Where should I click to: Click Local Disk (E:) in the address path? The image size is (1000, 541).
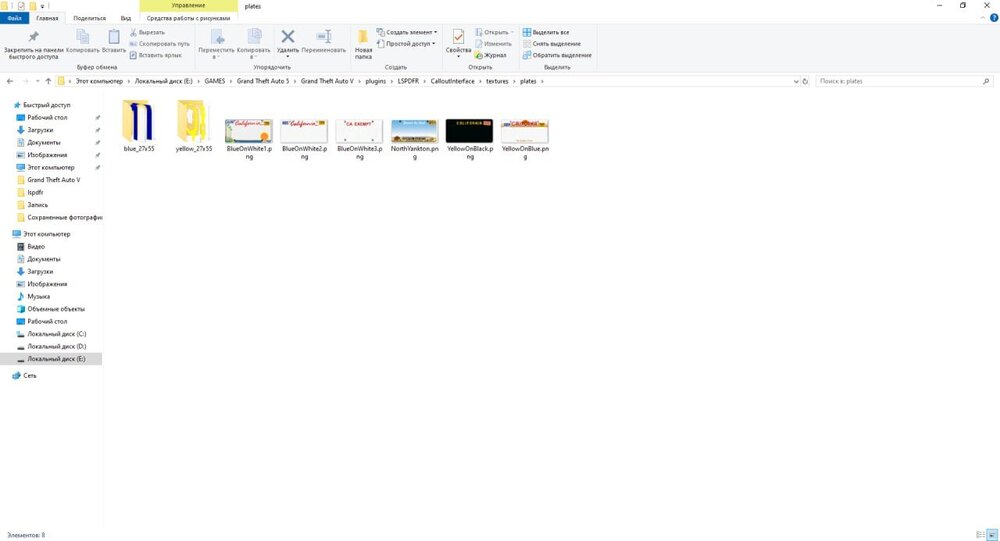pos(163,81)
